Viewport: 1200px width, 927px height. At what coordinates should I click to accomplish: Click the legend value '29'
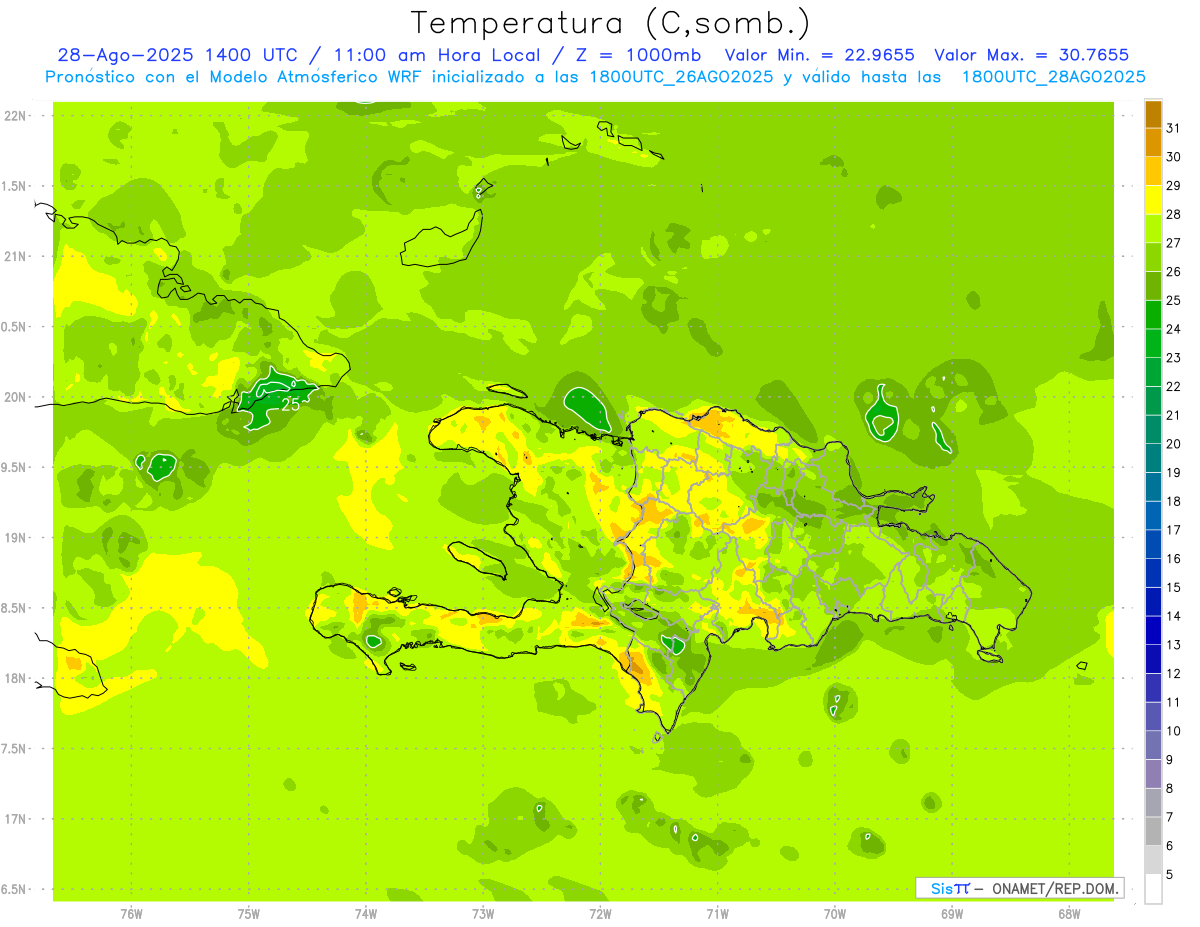(1174, 186)
